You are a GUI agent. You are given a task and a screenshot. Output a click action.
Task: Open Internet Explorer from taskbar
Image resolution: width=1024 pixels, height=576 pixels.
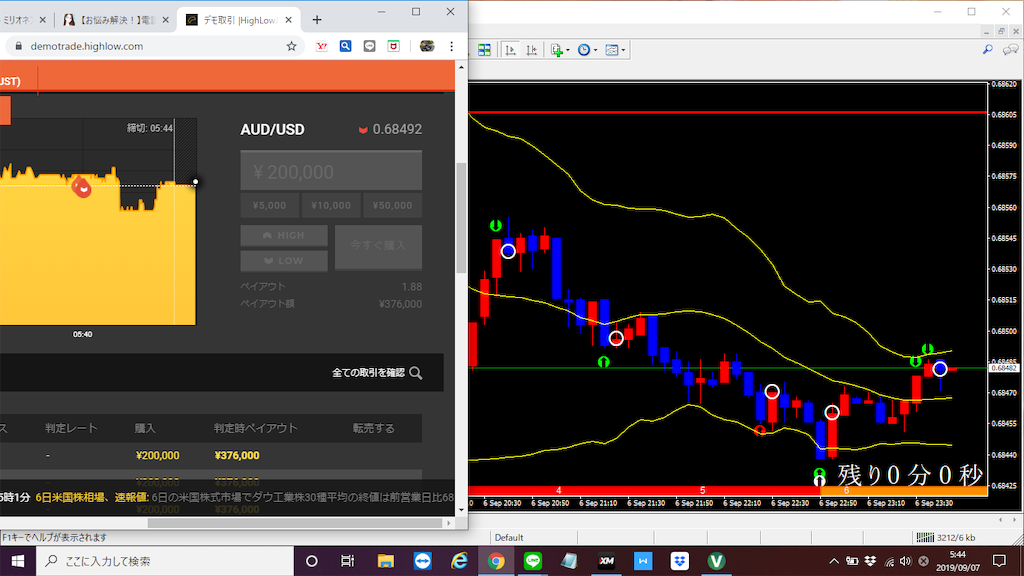tap(459, 561)
